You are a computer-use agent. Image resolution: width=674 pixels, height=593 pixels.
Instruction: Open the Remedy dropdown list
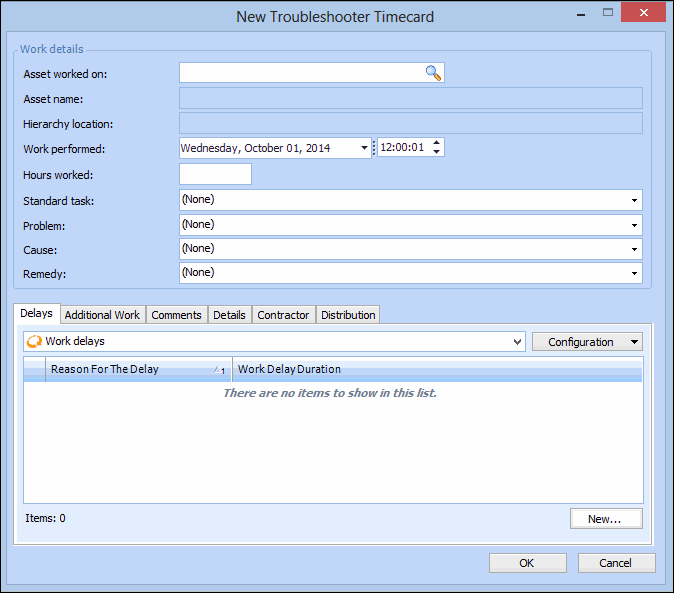[634, 273]
